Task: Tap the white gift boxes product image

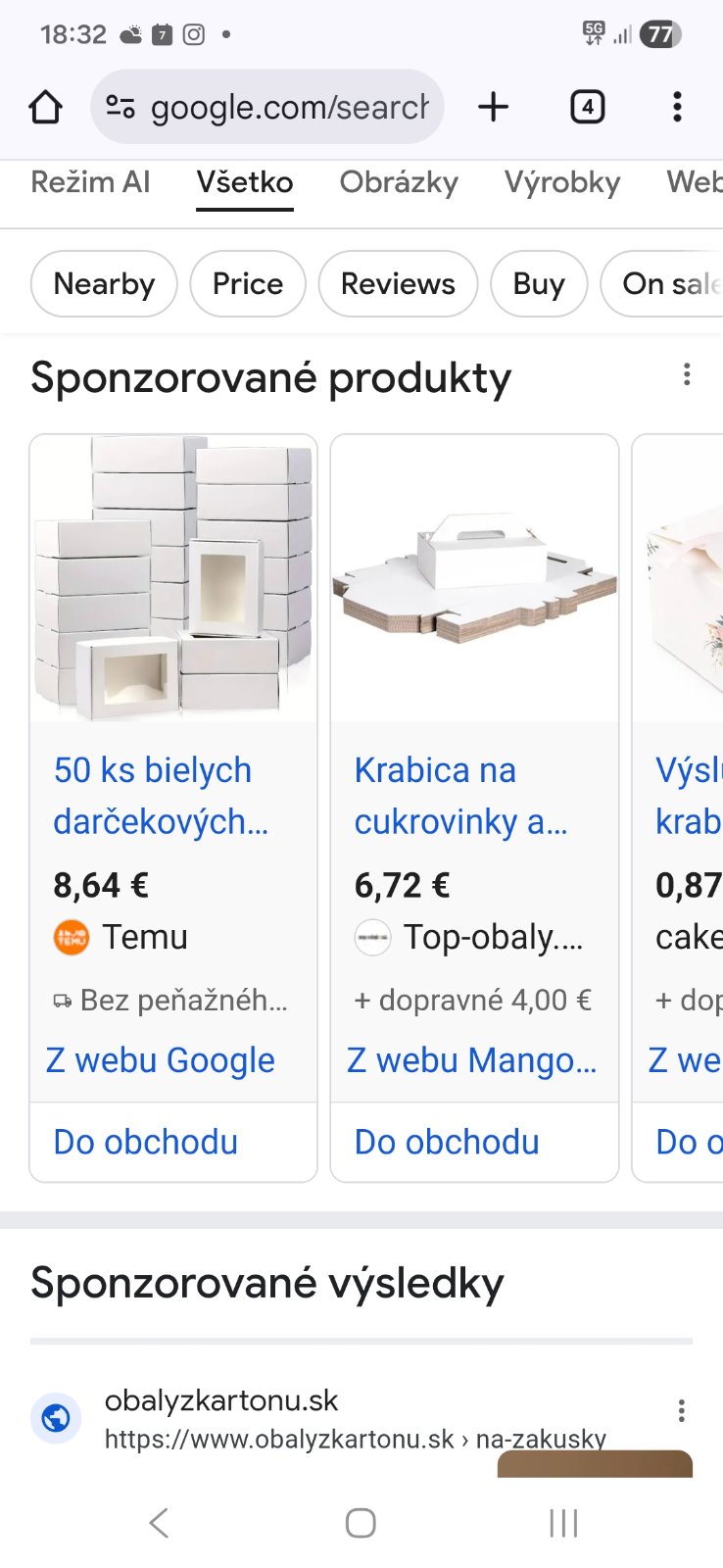Action: pyautogui.click(x=173, y=578)
